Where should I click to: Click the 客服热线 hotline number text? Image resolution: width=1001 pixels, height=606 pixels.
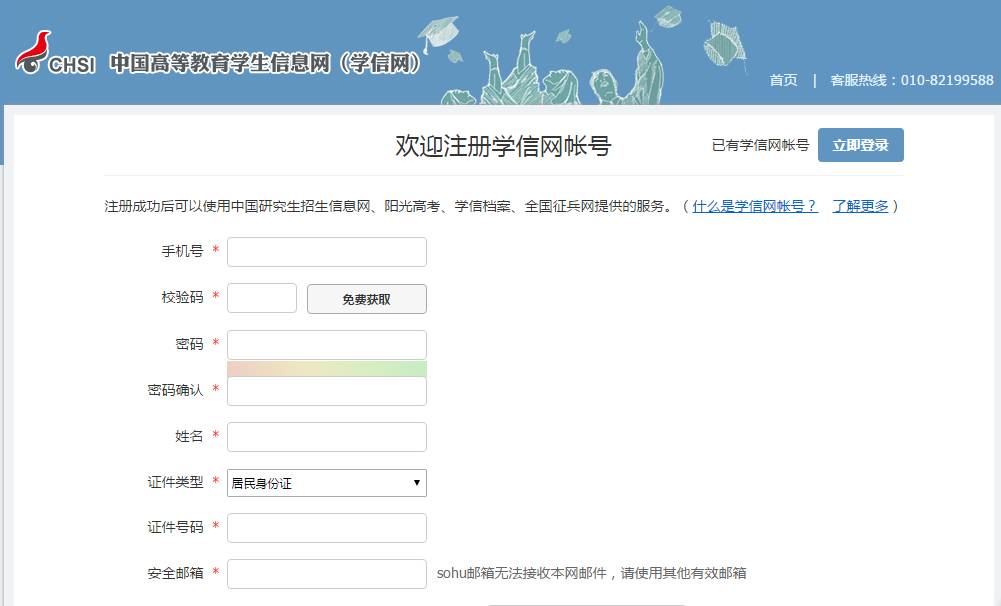coord(912,80)
